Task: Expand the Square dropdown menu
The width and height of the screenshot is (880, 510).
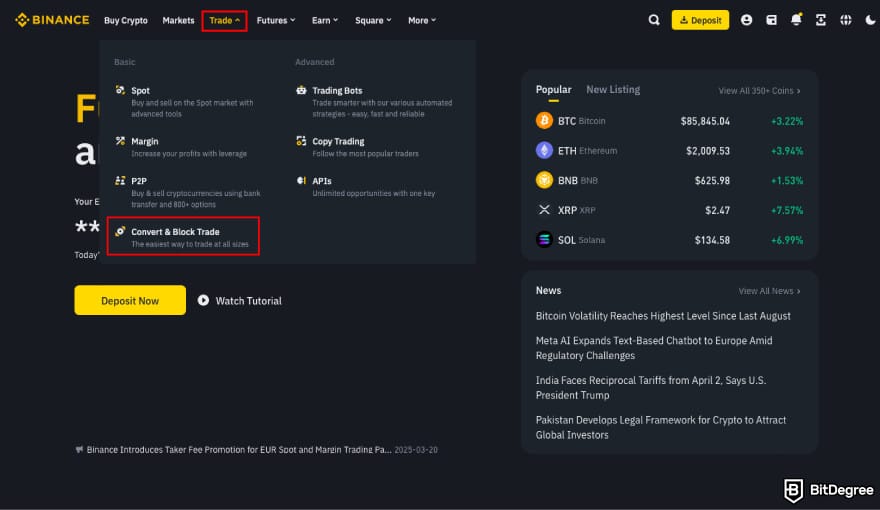Action: (x=373, y=20)
